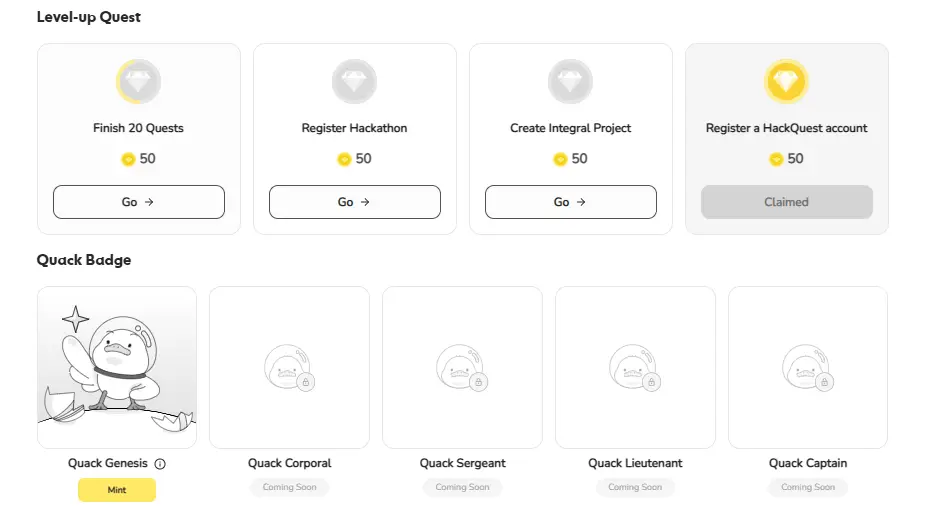Click Coming Soon under Quack Corporal
Viewport: 925px width, 511px height.
(289, 487)
